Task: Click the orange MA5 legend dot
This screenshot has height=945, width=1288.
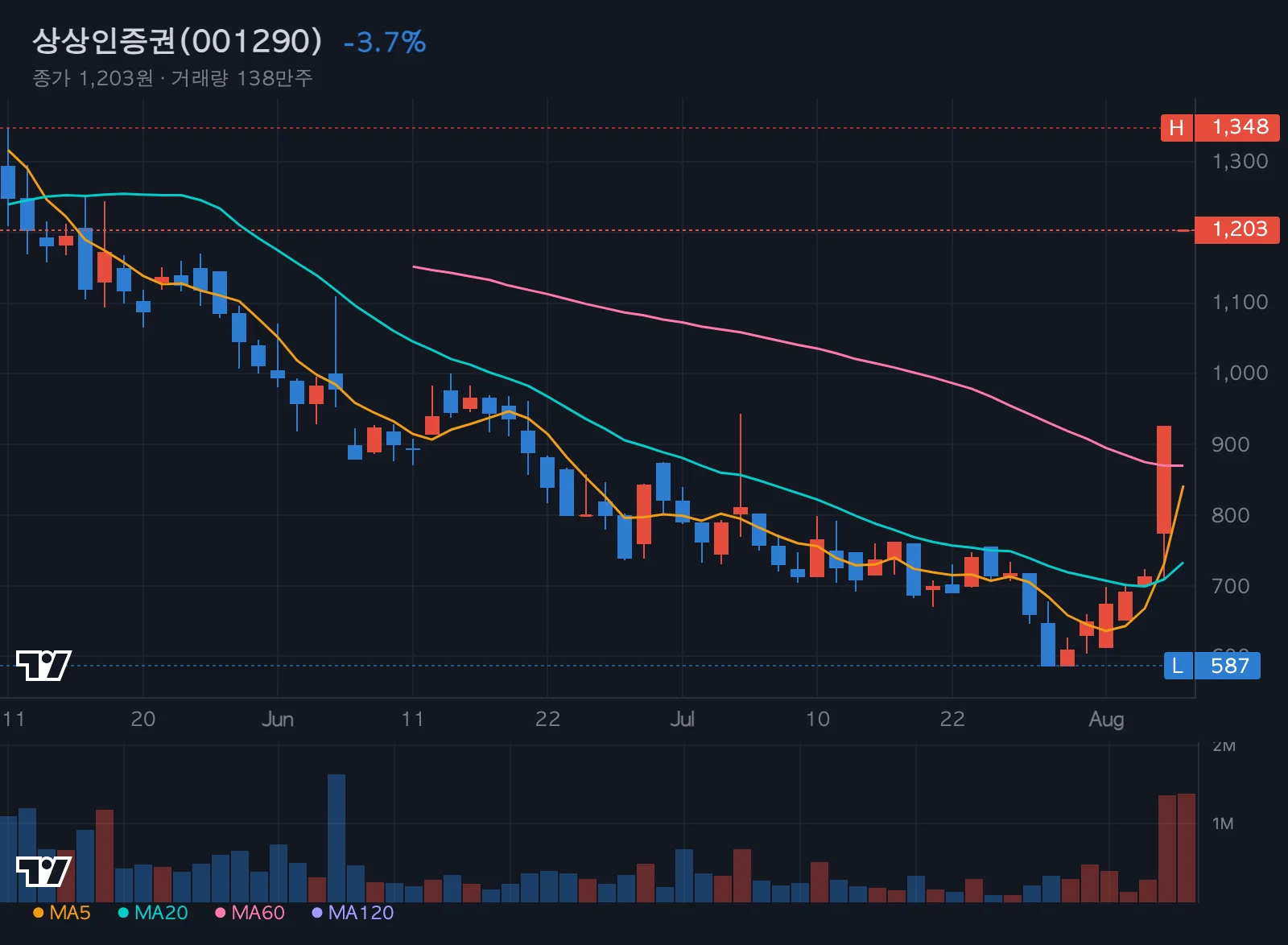Action: point(38,913)
